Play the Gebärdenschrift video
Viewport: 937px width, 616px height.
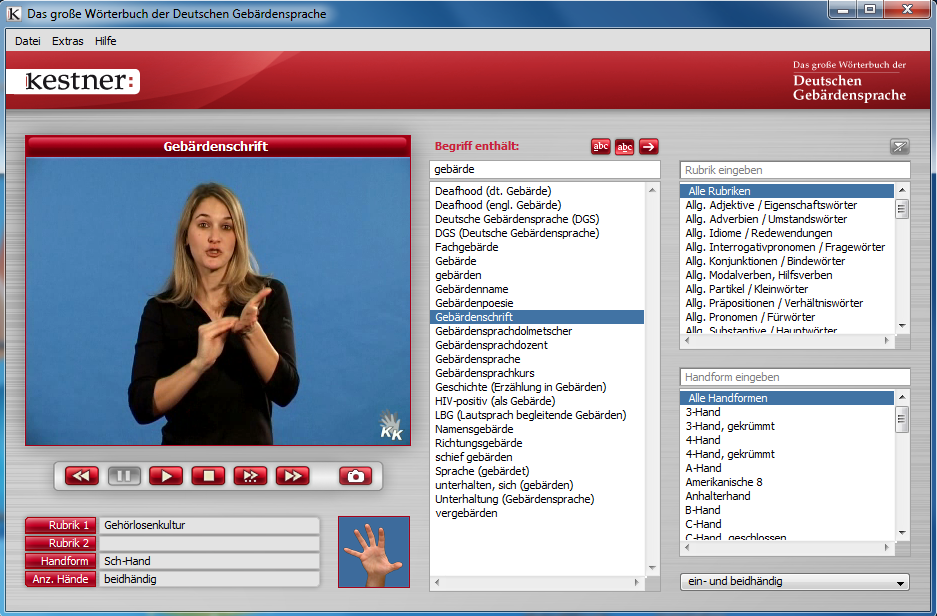coord(166,476)
